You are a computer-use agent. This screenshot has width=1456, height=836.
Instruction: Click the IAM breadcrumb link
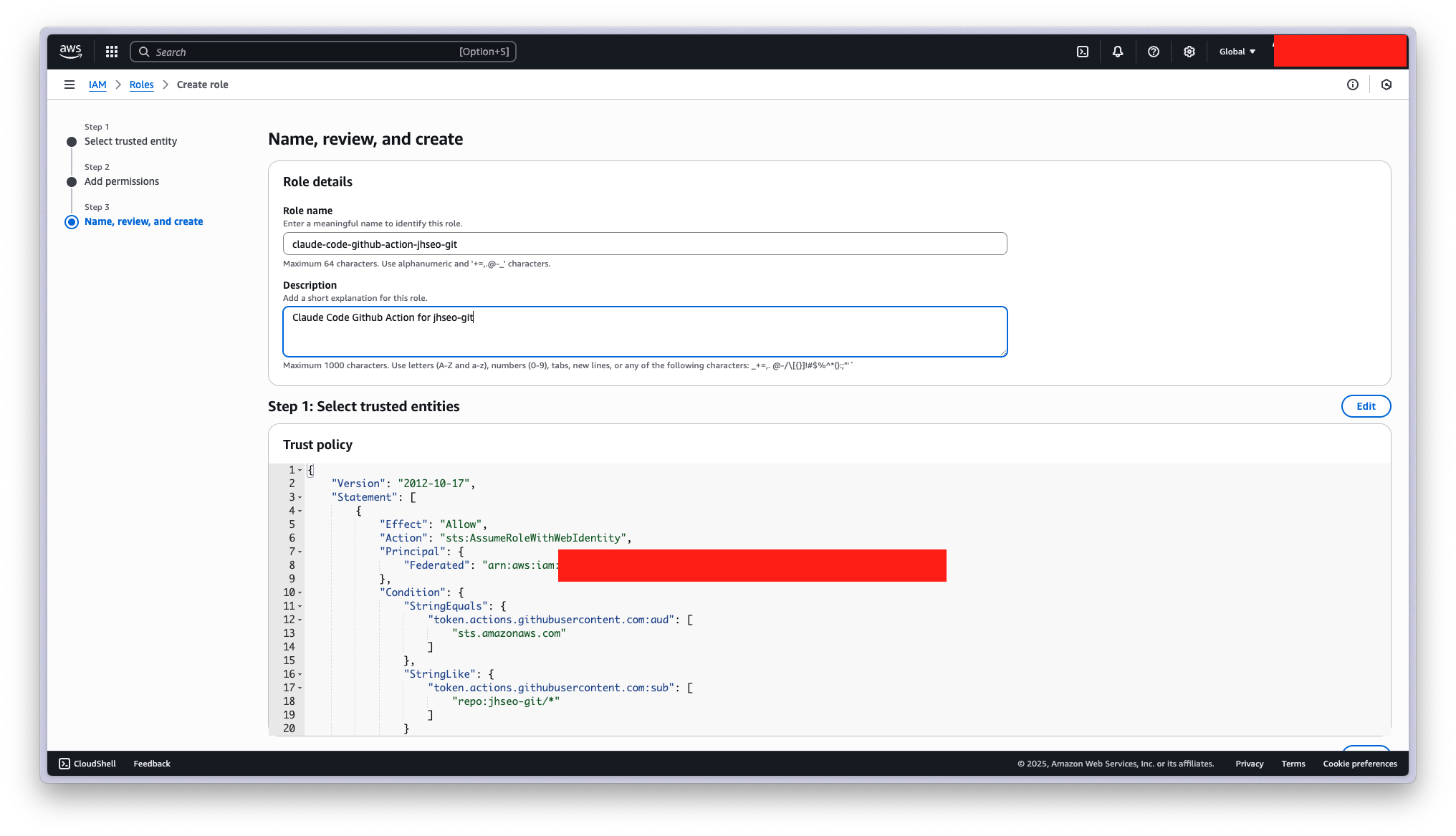[x=97, y=85]
